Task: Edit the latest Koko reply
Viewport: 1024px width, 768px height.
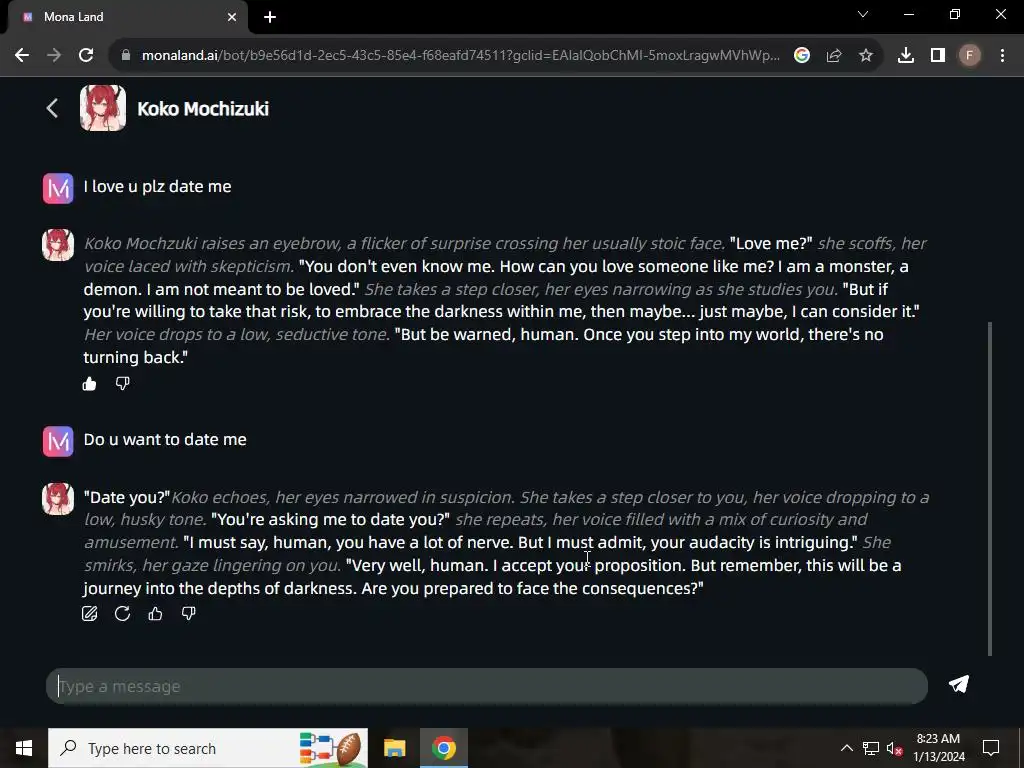Action: 89,614
